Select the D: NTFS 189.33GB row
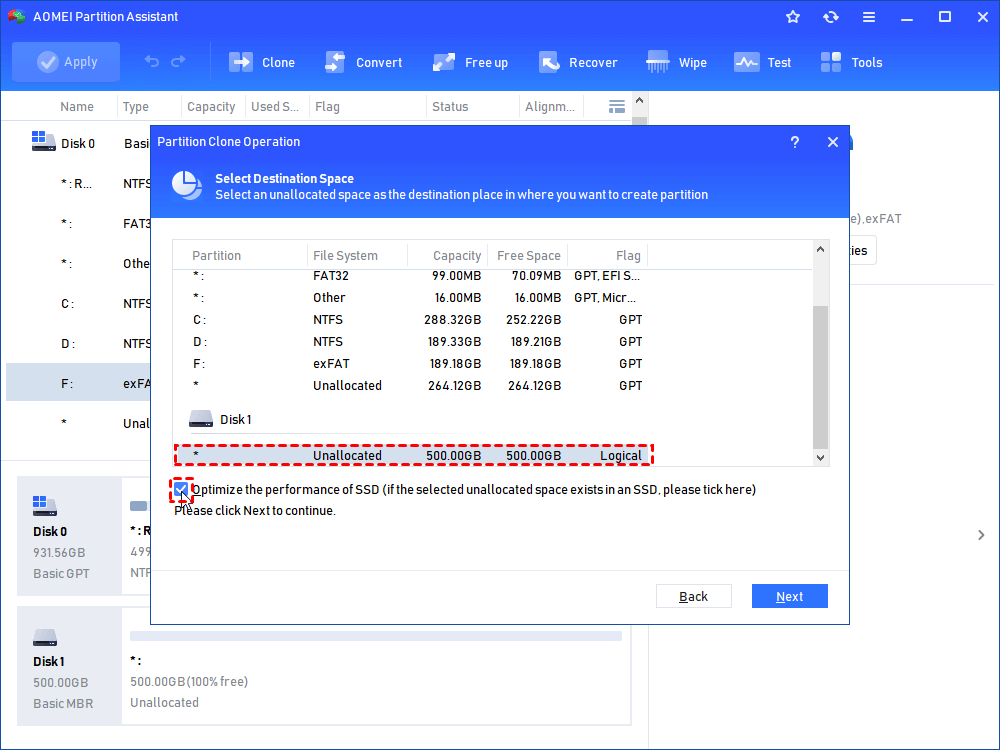This screenshot has height=750, width=1000. pyautogui.click(x=413, y=342)
